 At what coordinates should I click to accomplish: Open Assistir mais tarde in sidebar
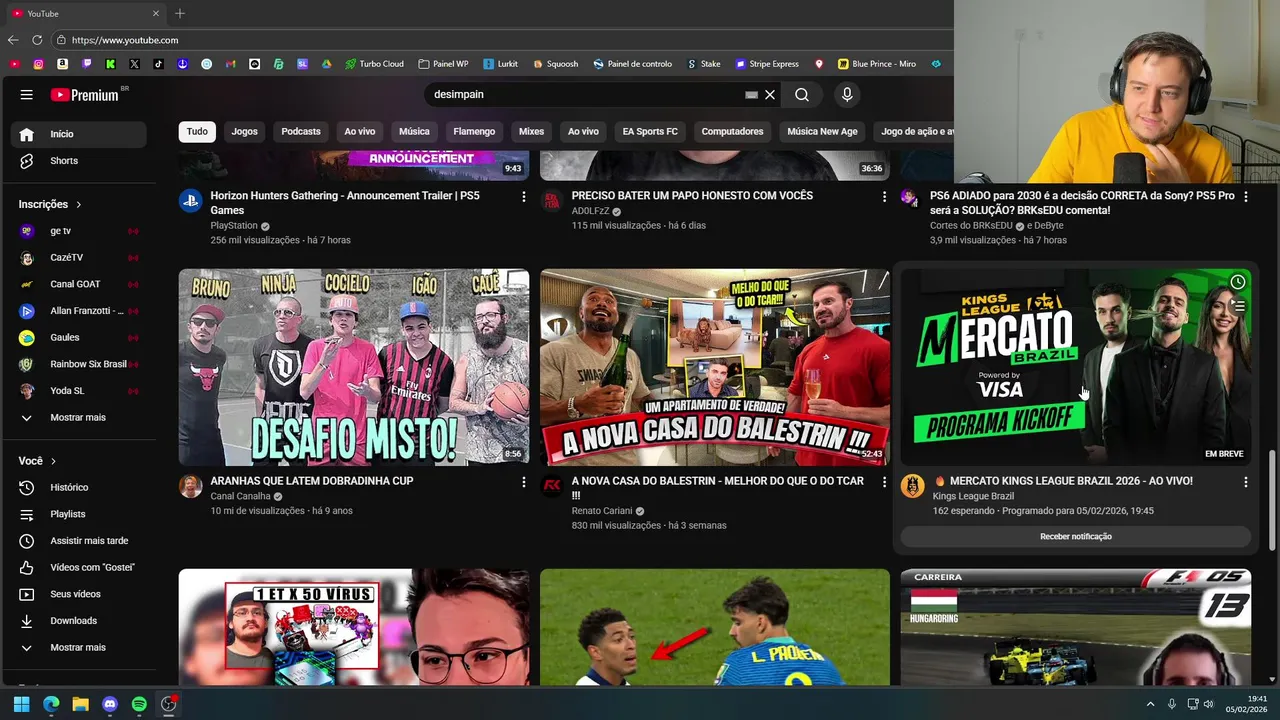pyautogui.click(x=78, y=541)
